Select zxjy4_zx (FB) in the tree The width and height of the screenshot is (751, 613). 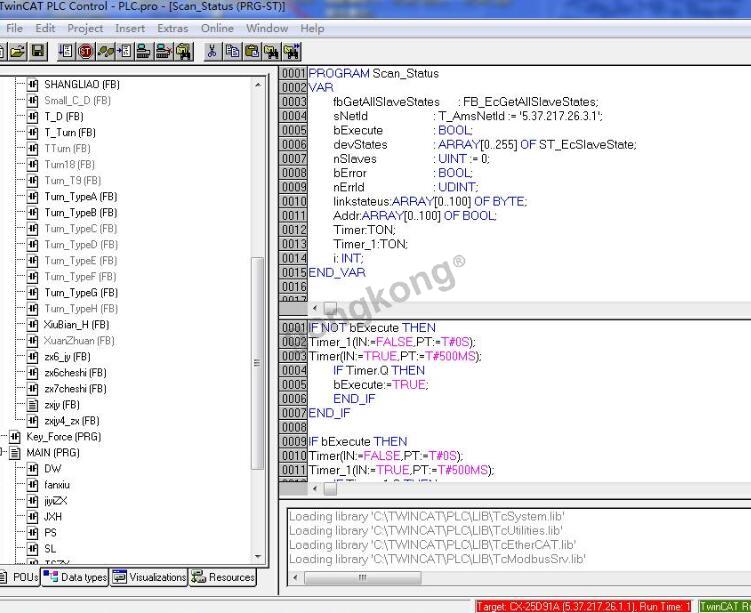click(72, 421)
